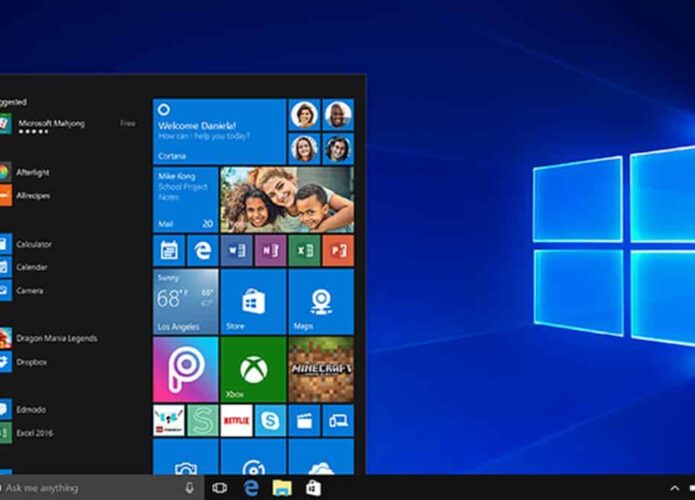Image resolution: width=695 pixels, height=500 pixels.
Task: Expand hidden system tray icons chevron
Action: [x=675, y=488]
